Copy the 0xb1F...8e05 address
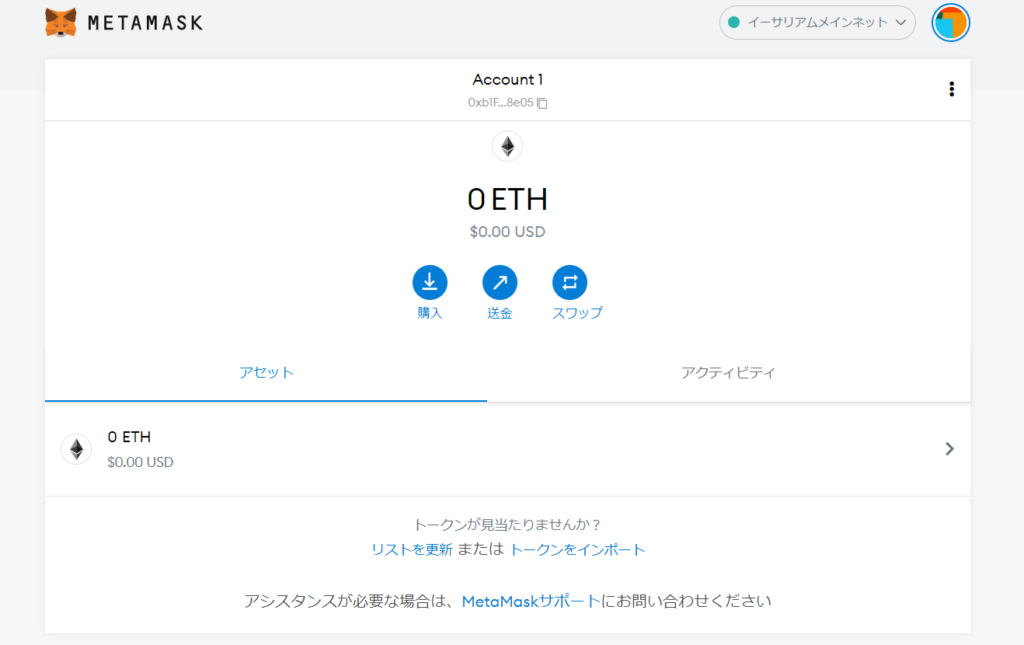The width and height of the screenshot is (1024, 645). pyautogui.click(x=542, y=103)
